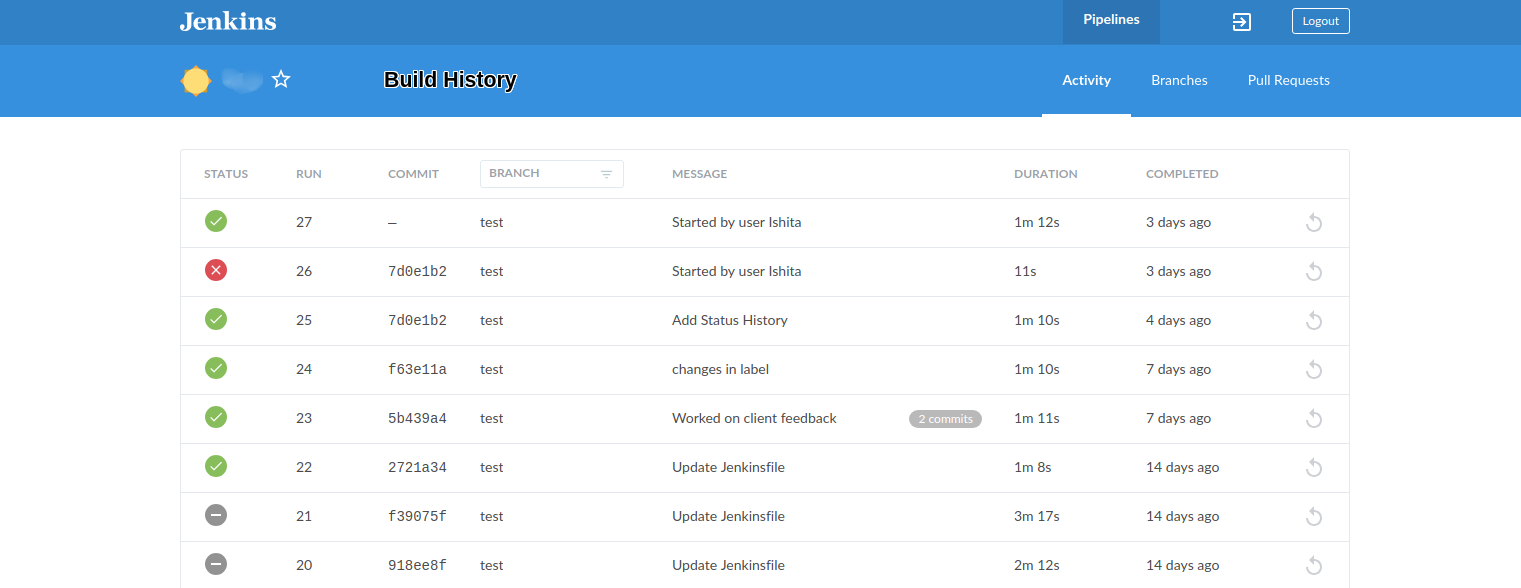Click the duration 11s for run 26
Image resolution: width=1521 pixels, height=588 pixels.
click(1025, 271)
